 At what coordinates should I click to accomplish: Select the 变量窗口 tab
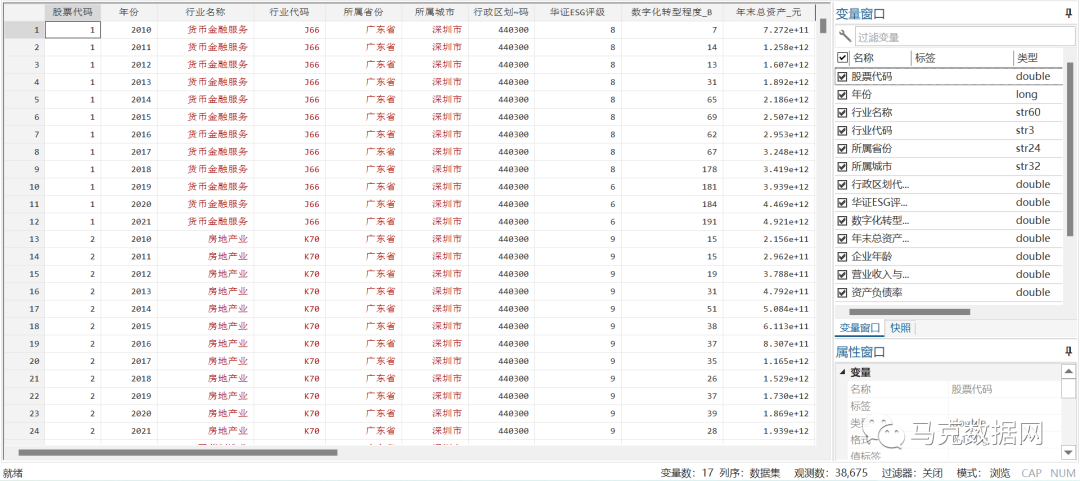click(860, 328)
